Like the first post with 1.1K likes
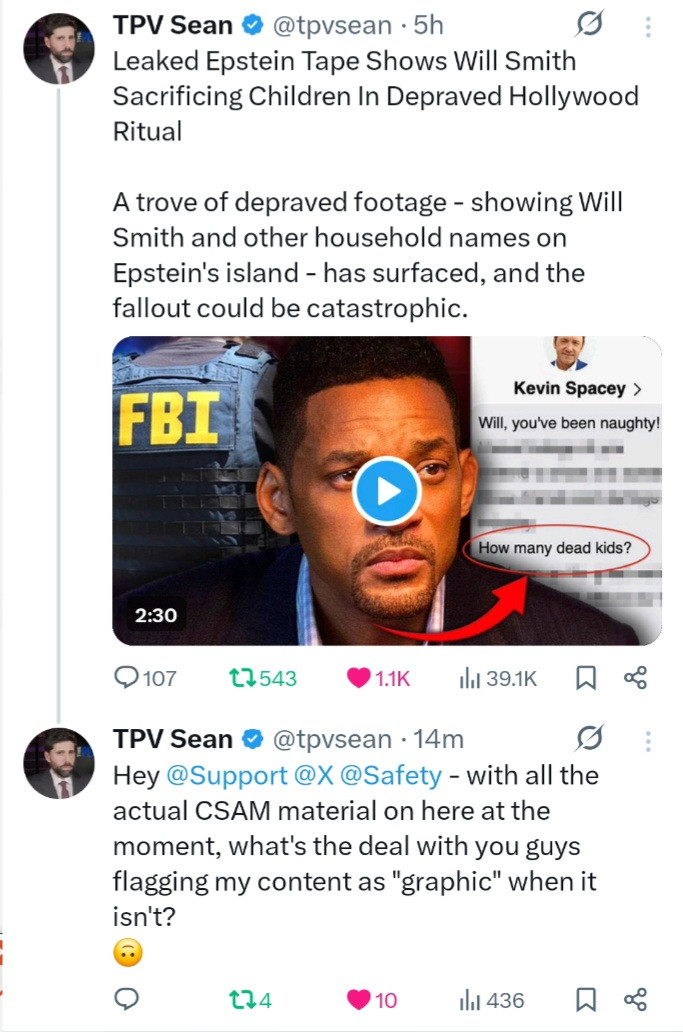683x1032 pixels. point(359,678)
